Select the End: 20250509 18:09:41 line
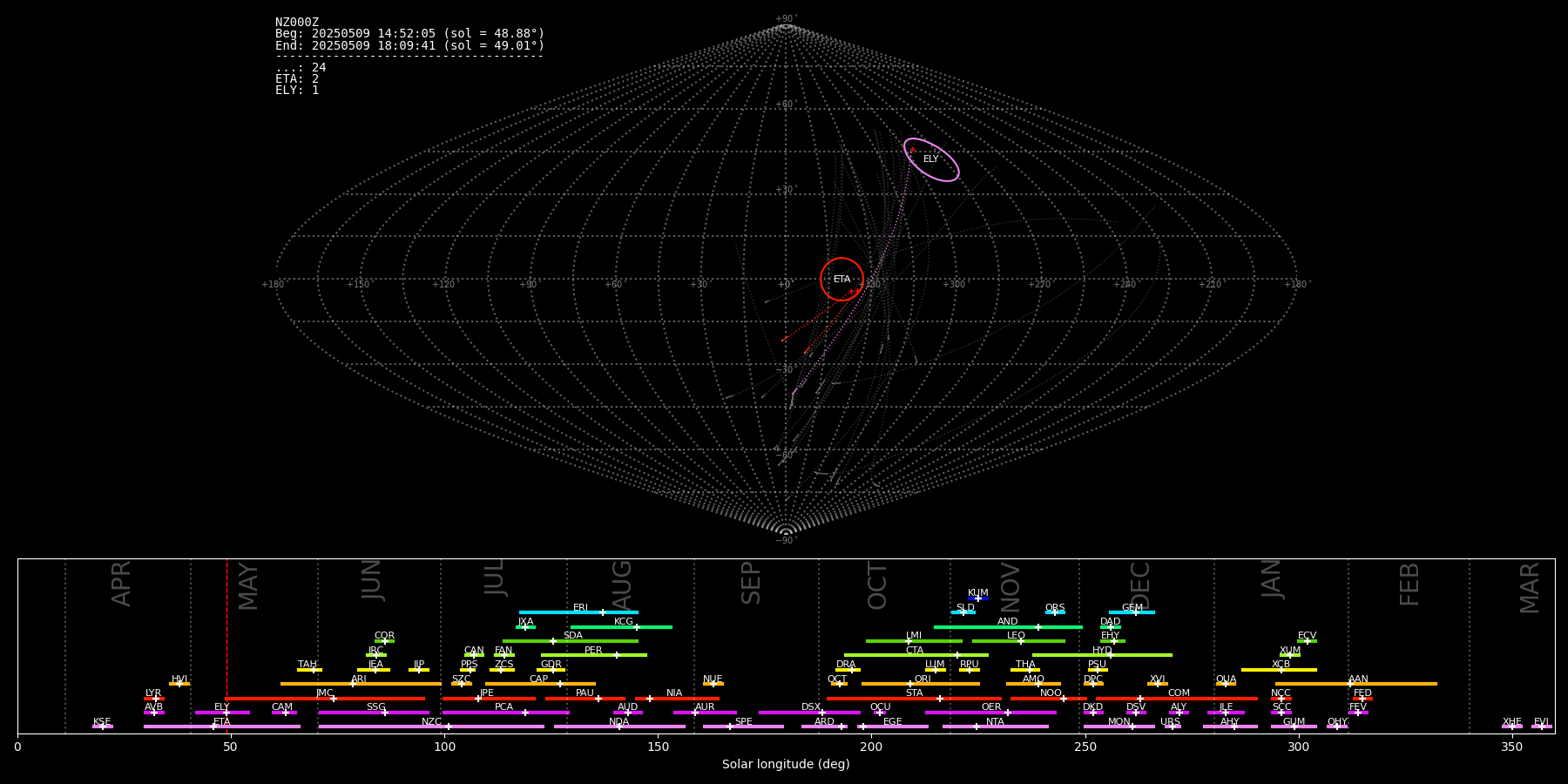Screen dimensions: 1568x784 [x=409, y=45]
